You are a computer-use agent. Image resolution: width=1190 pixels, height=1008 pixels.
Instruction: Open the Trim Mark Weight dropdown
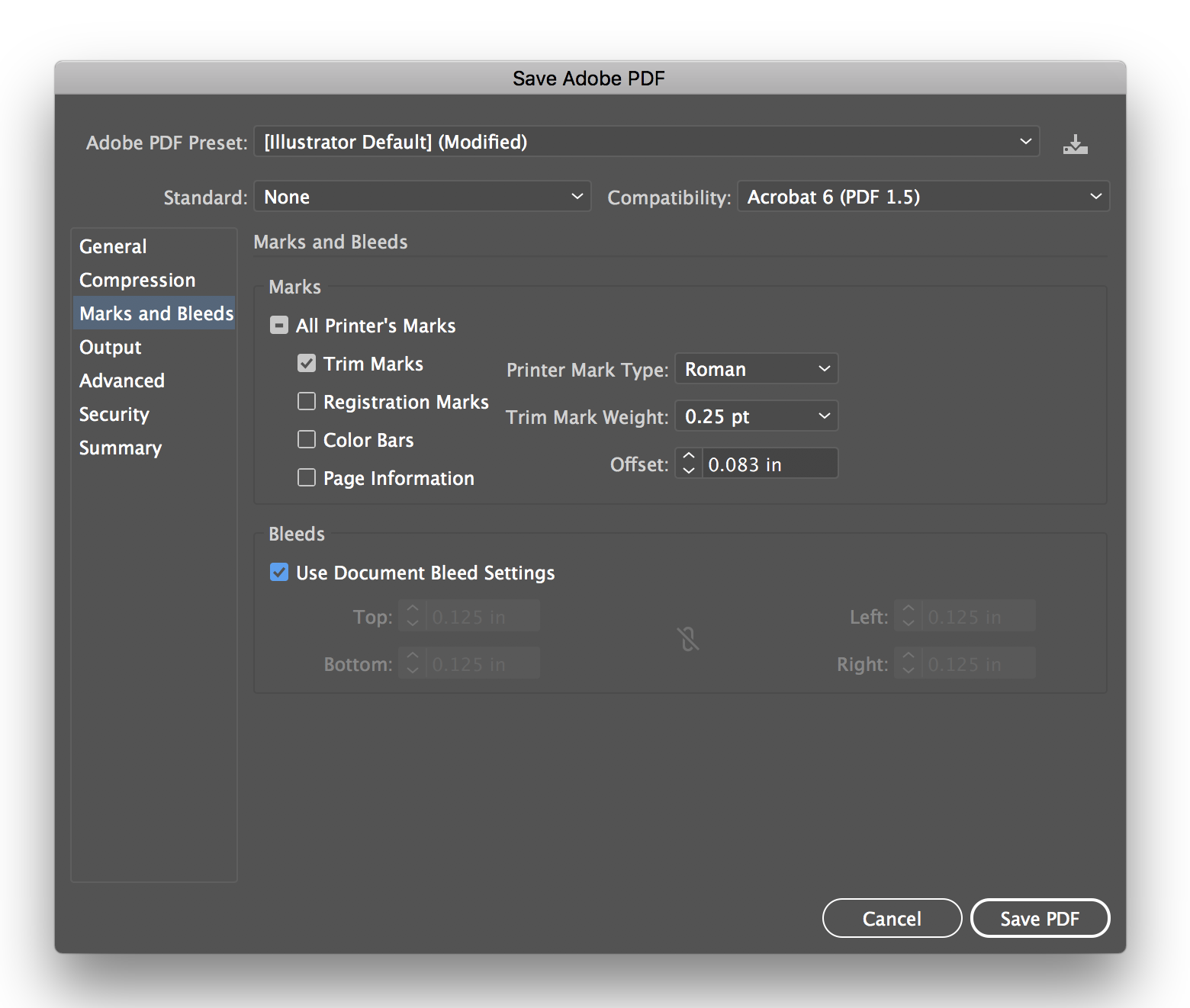click(757, 416)
